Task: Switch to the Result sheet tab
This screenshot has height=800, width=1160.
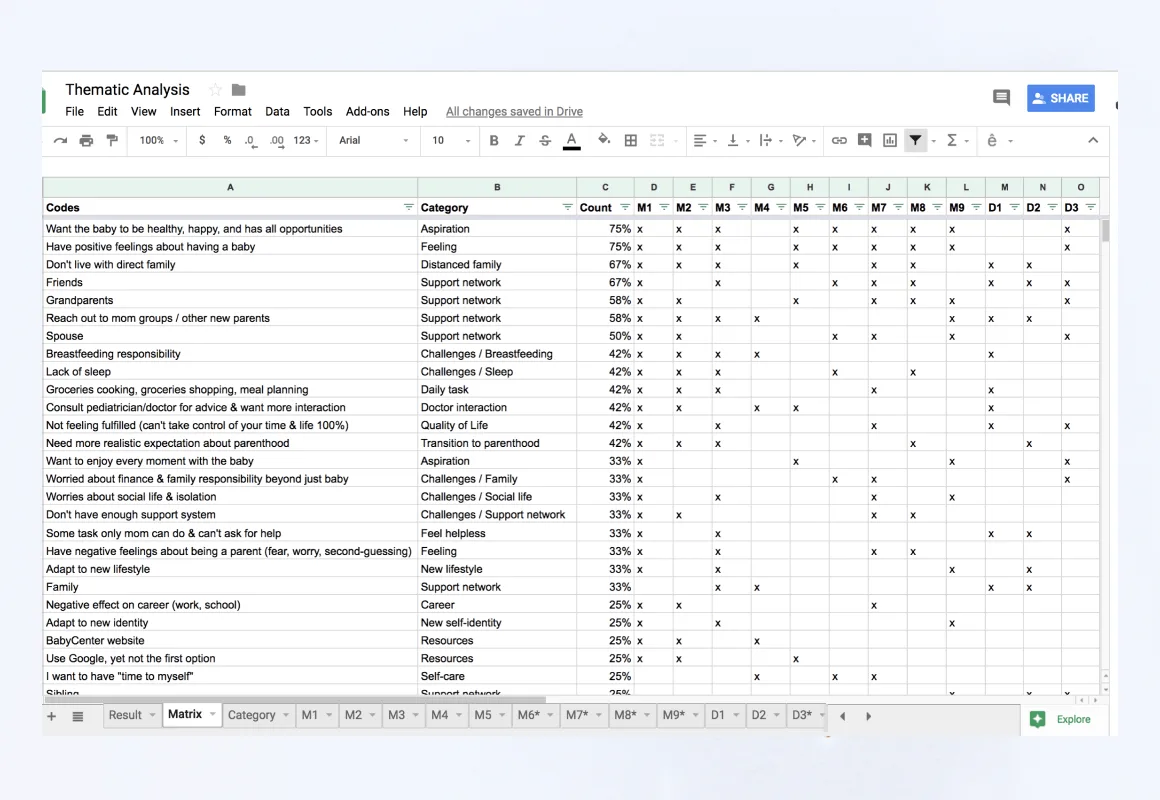Action: 127,714
